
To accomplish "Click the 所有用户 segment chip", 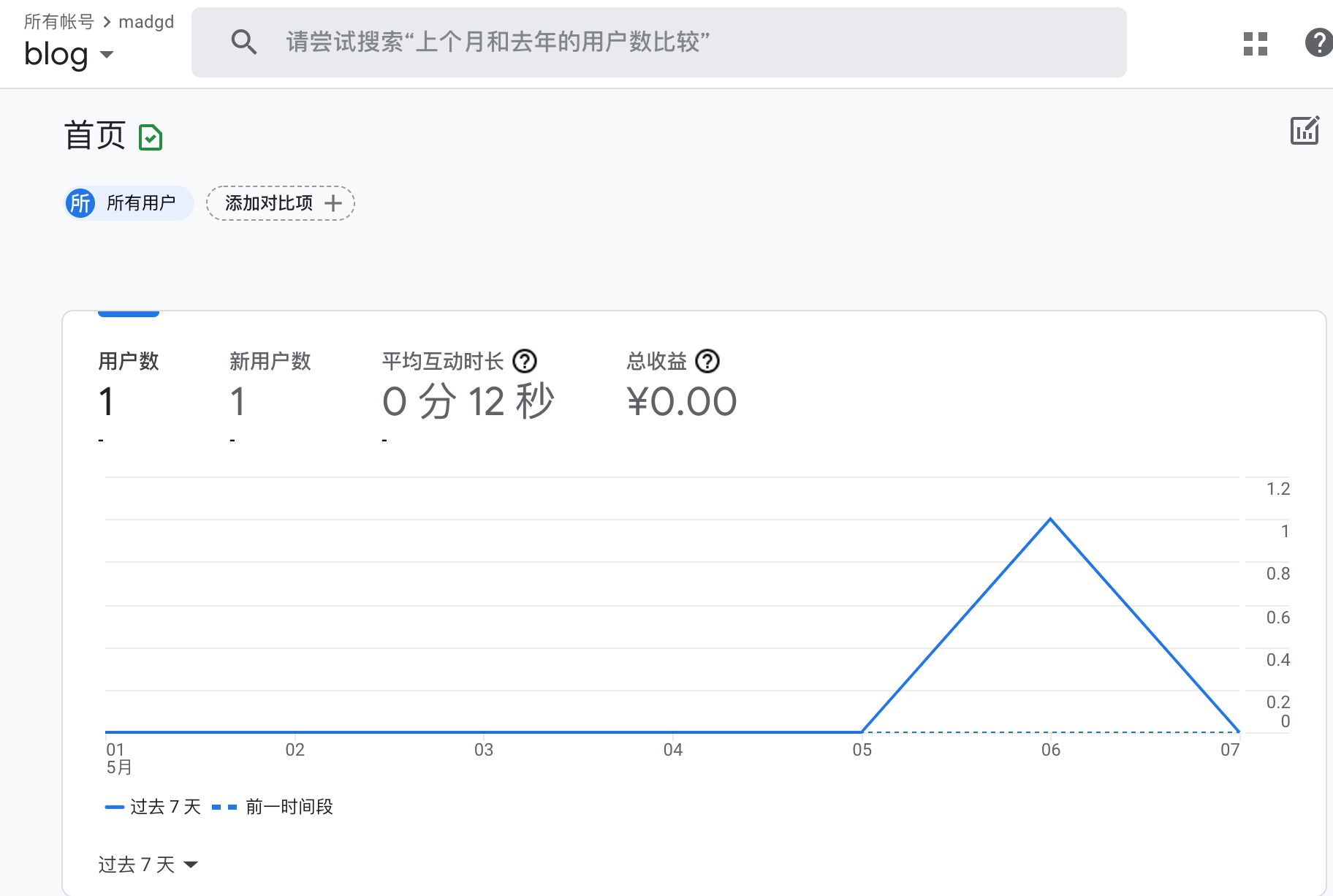I will [x=140, y=203].
